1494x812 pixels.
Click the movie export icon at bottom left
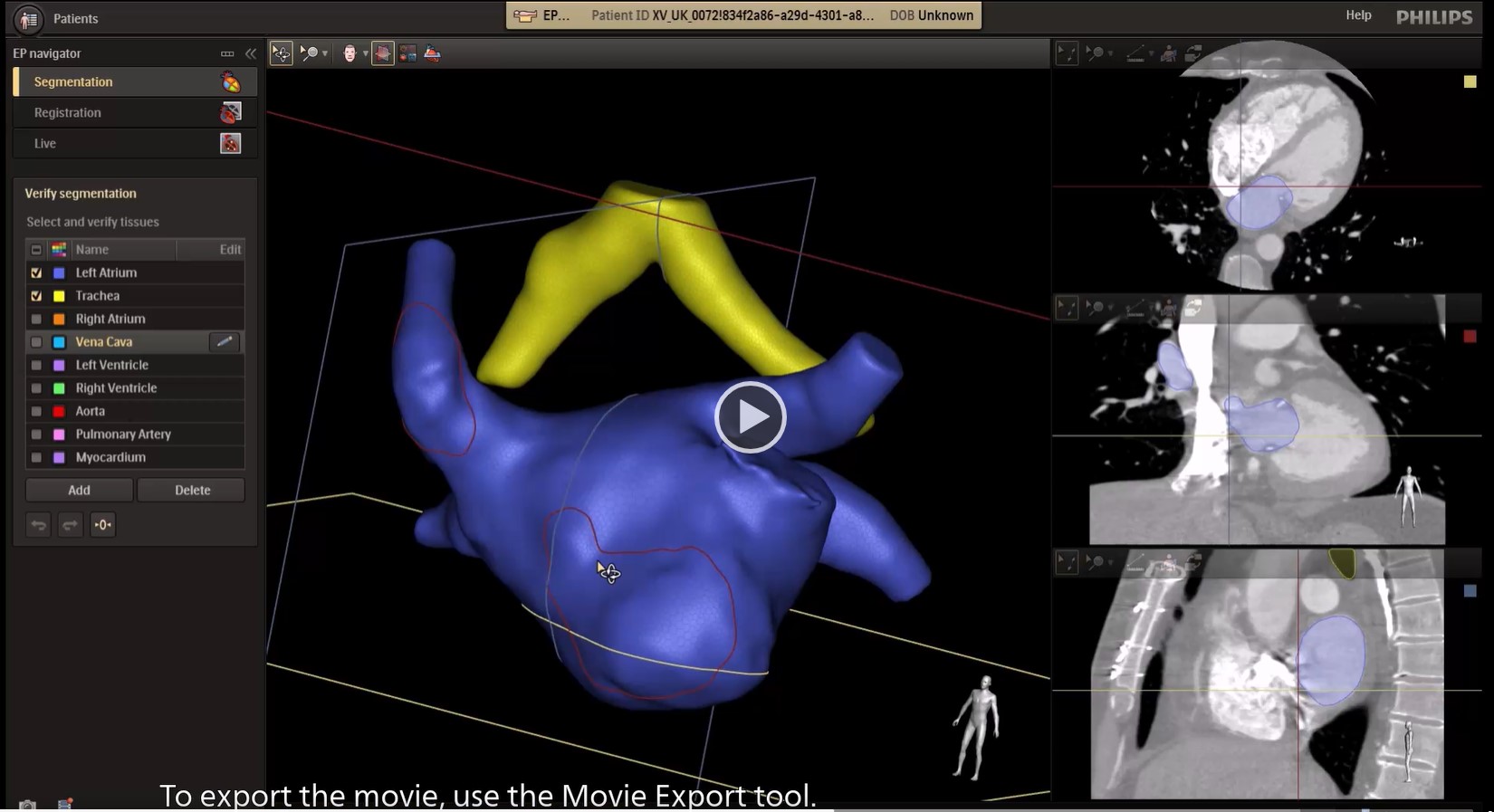65,804
